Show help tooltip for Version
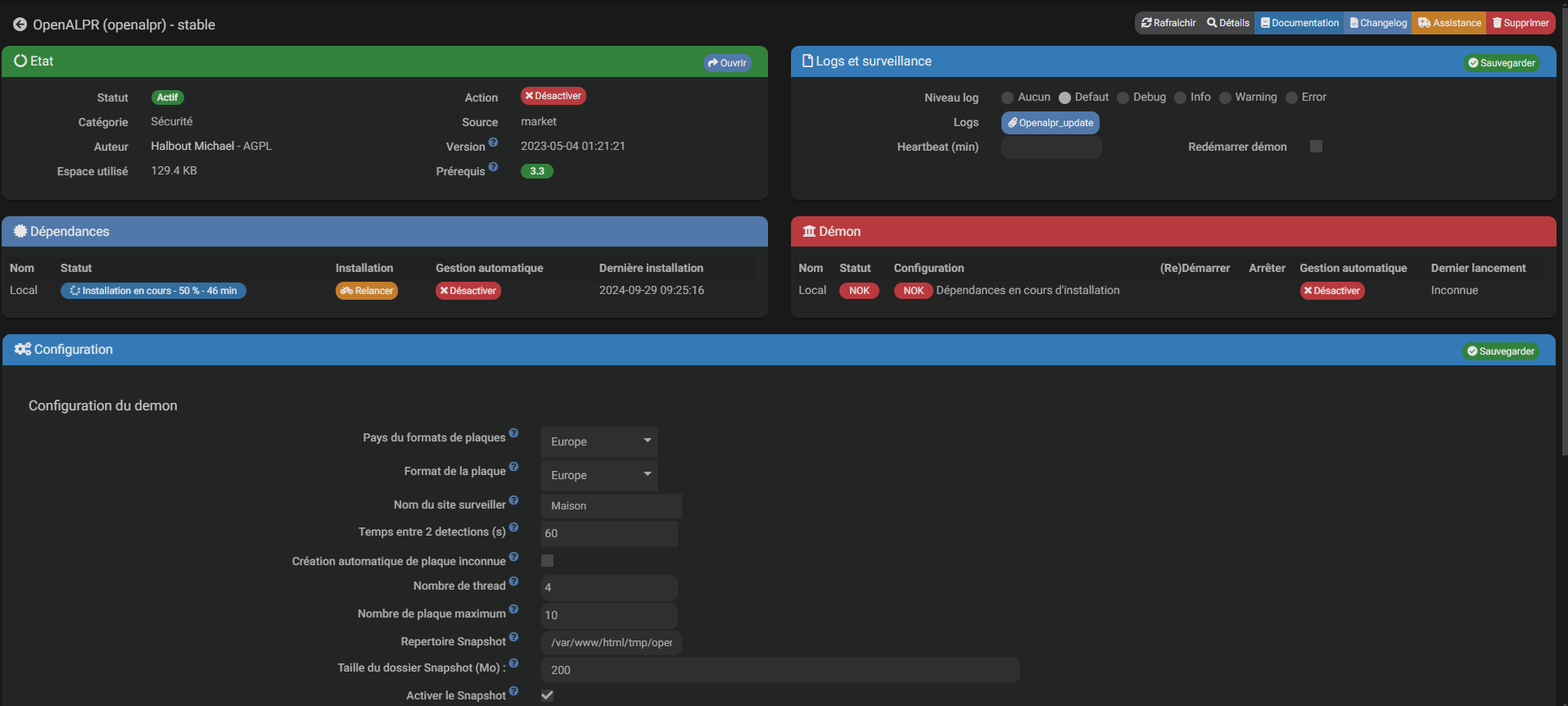Viewport: 1568px width, 706px height. (493, 142)
